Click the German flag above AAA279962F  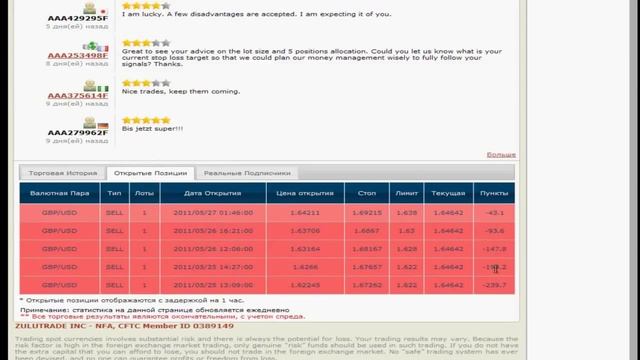pyautogui.click(x=103, y=126)
